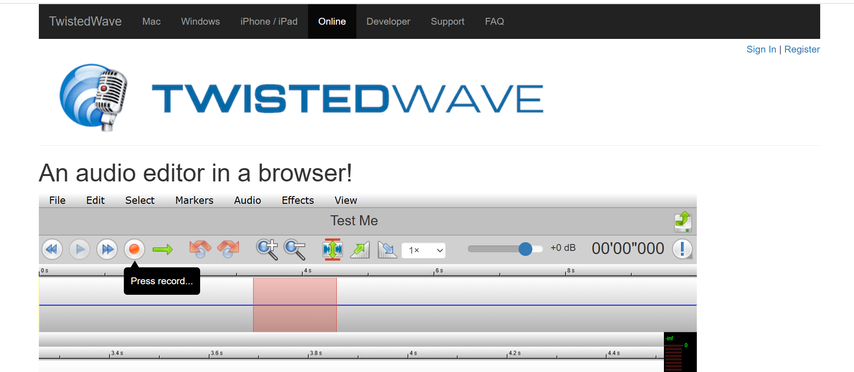Image resolution: width=854 pixels, height=372 pixels.
Task: Click the 8 s mark on the timeline ruler
Action: (570, 271)
